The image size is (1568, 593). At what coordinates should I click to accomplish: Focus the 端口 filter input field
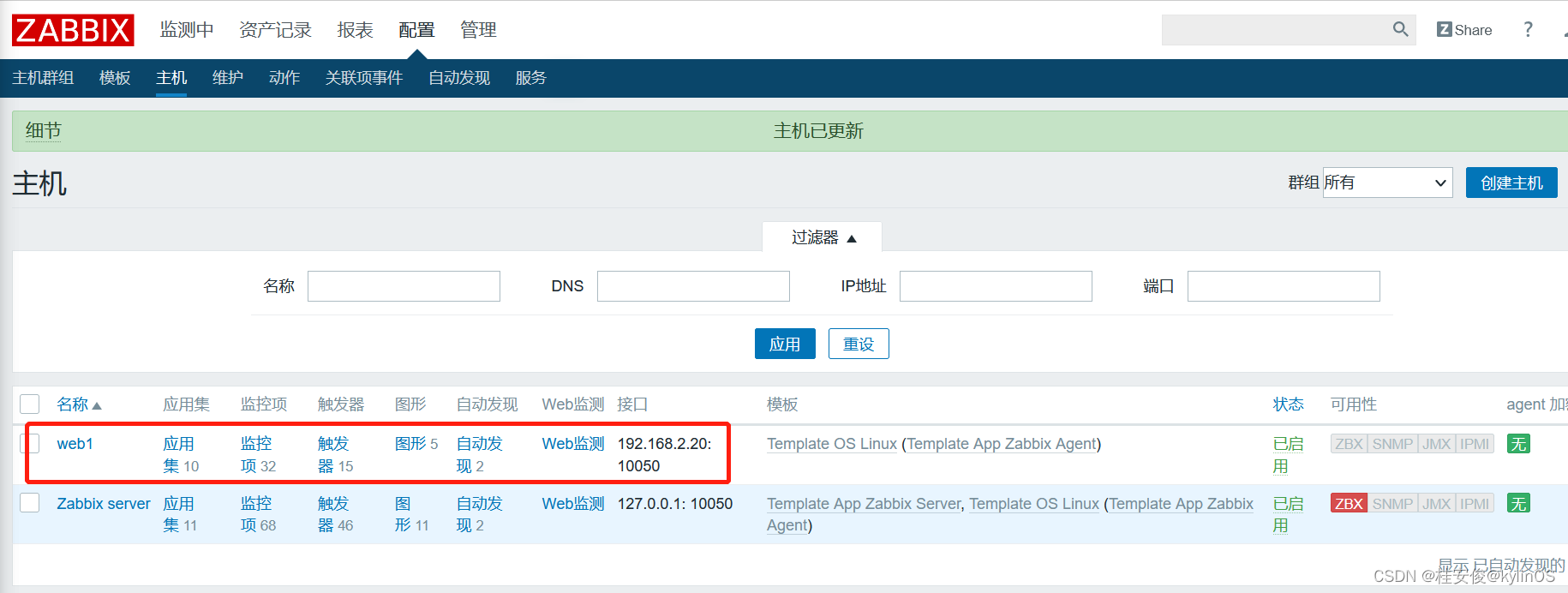[1284, 286]
